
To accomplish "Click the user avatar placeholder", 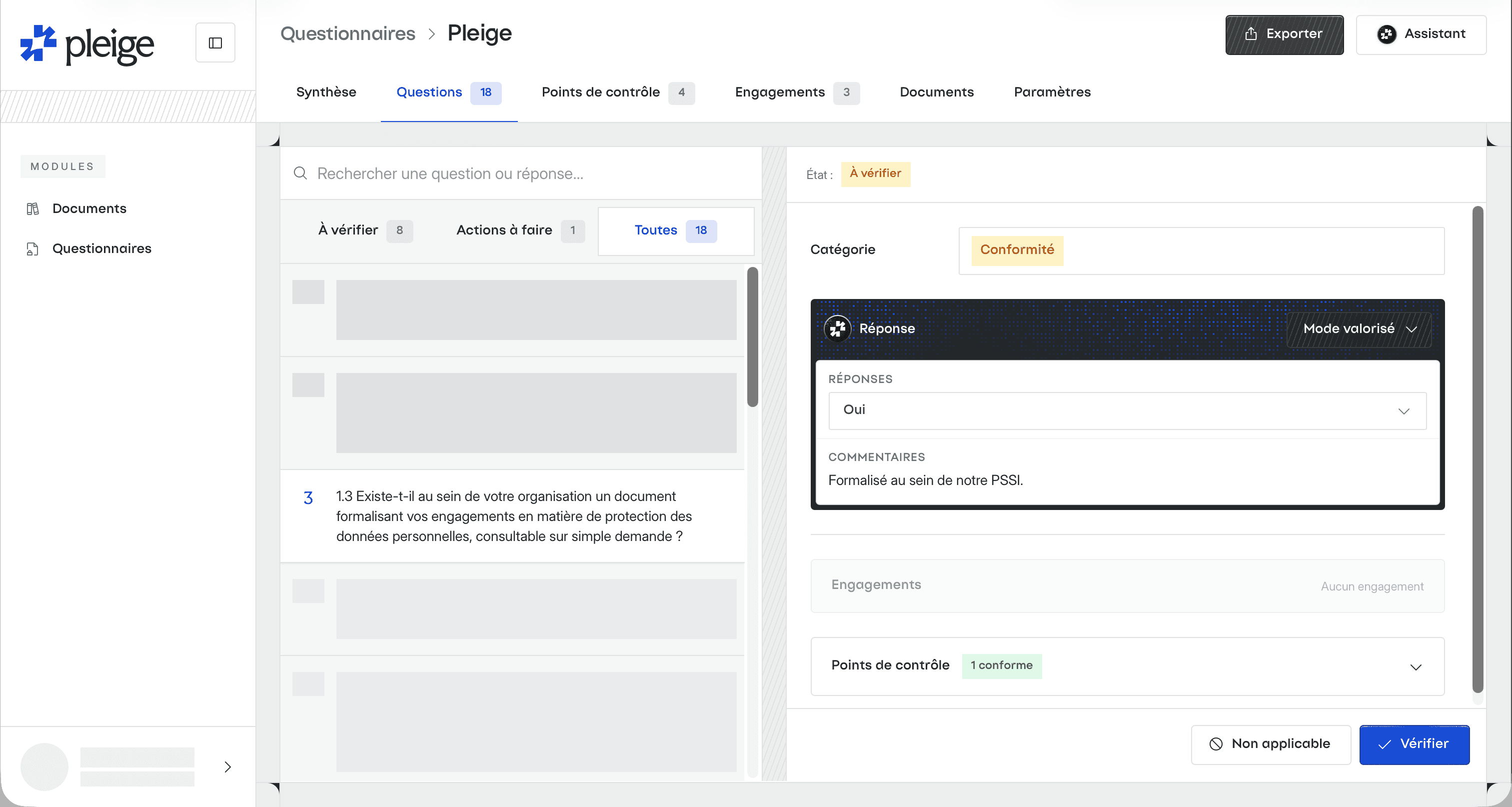I will [x=44, y=766].
